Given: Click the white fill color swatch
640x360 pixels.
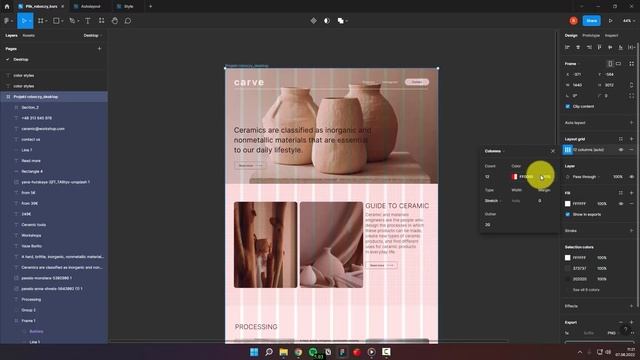Looking at the screenshot, I should coord(568,204).
